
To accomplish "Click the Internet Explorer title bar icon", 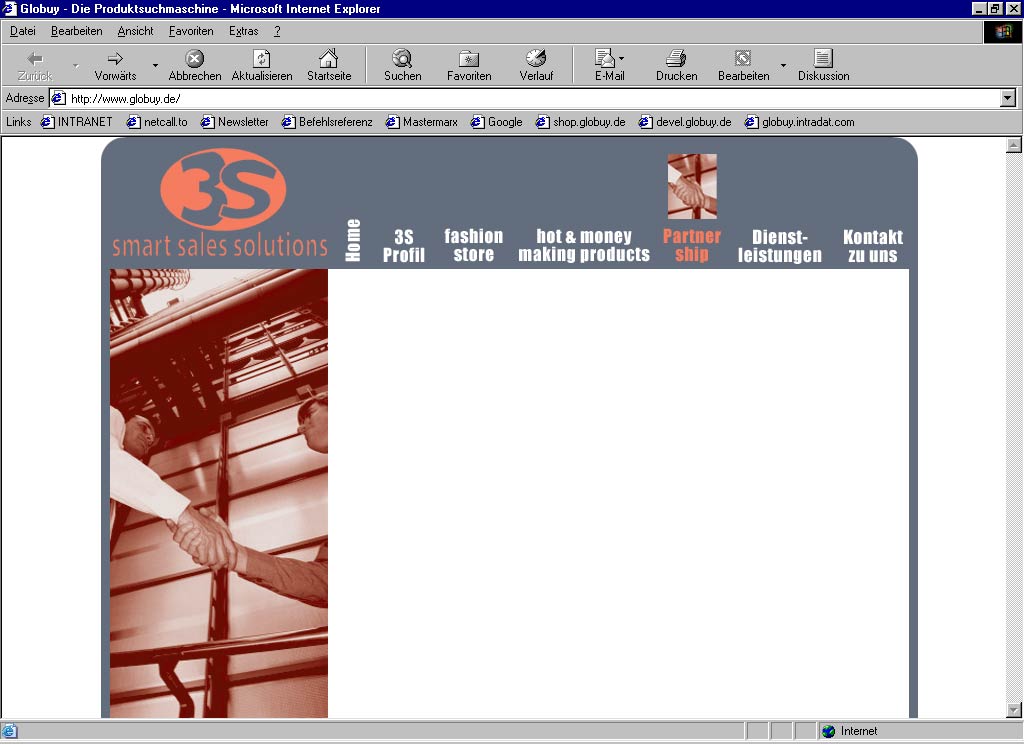I will (x=8, y=8).
